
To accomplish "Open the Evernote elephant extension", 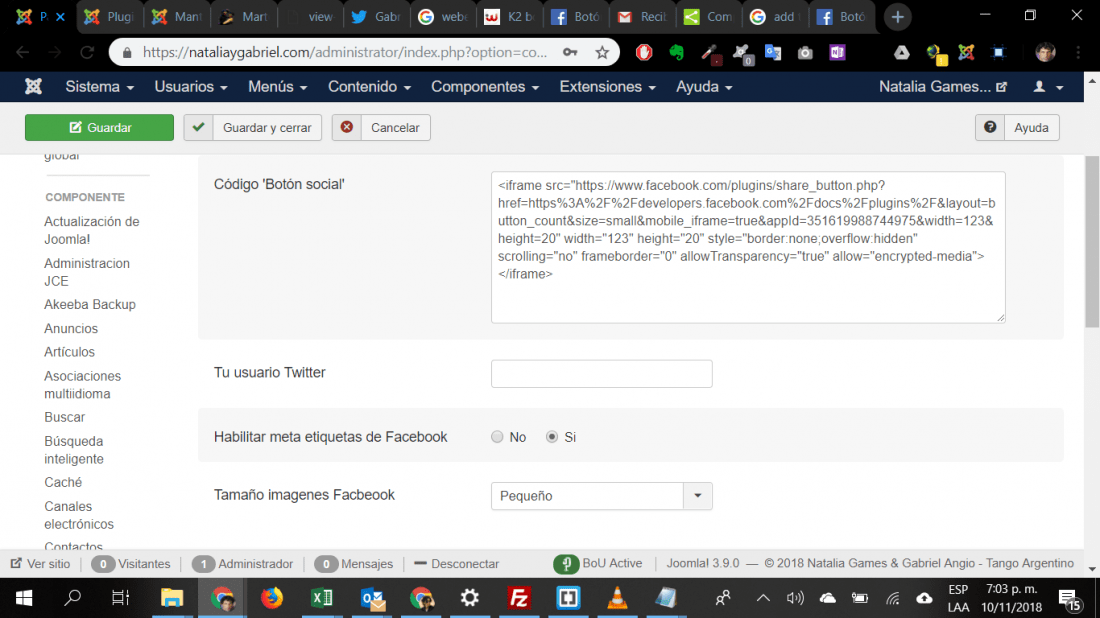I will click(676, 53).
